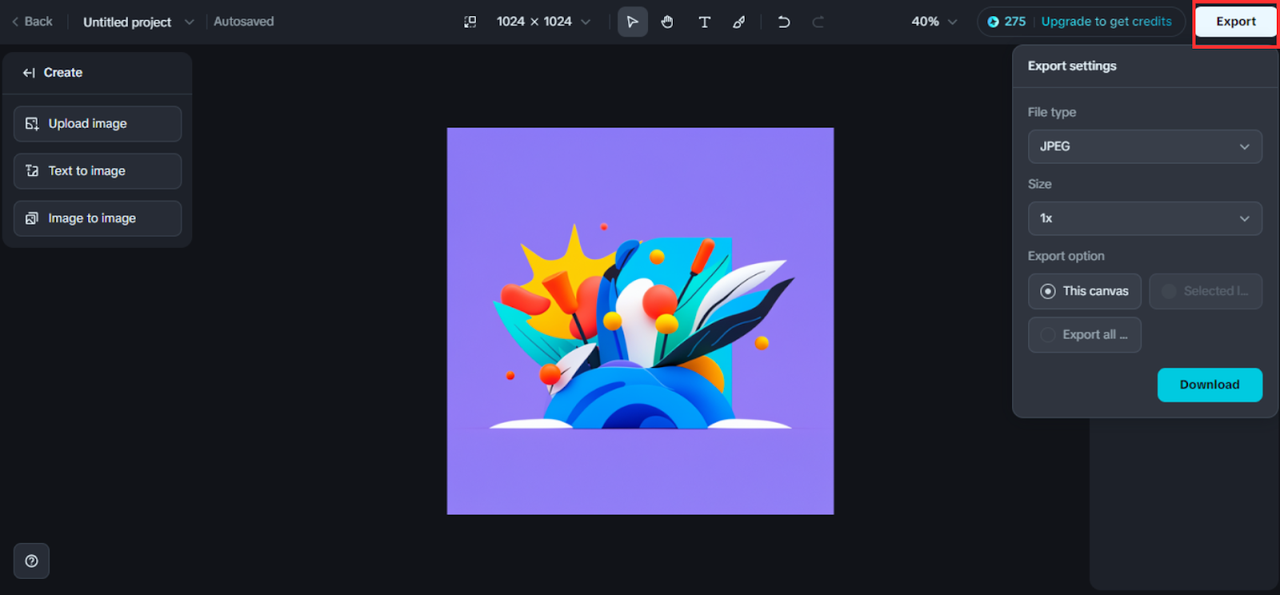Open the JPEG file type dropdown
This screenshot has height=595, width=1280.
(1145, 146)
